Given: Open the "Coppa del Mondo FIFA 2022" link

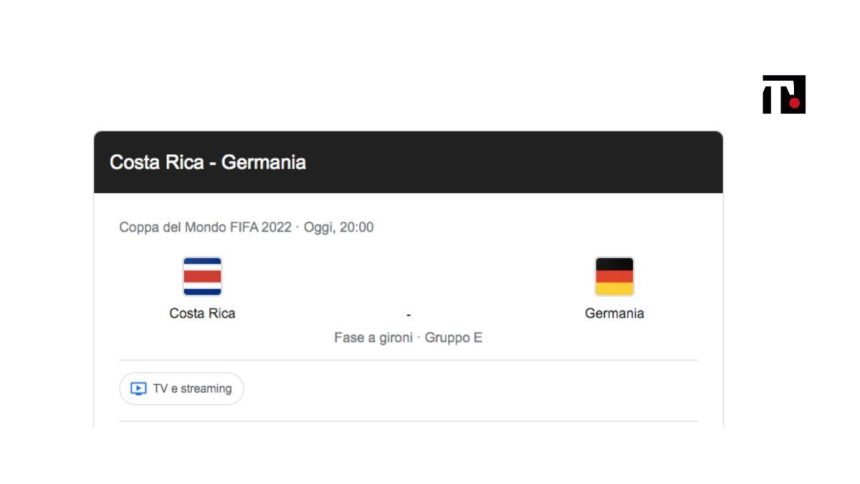Looking at the screenshot, I should [x=205, y=227].
